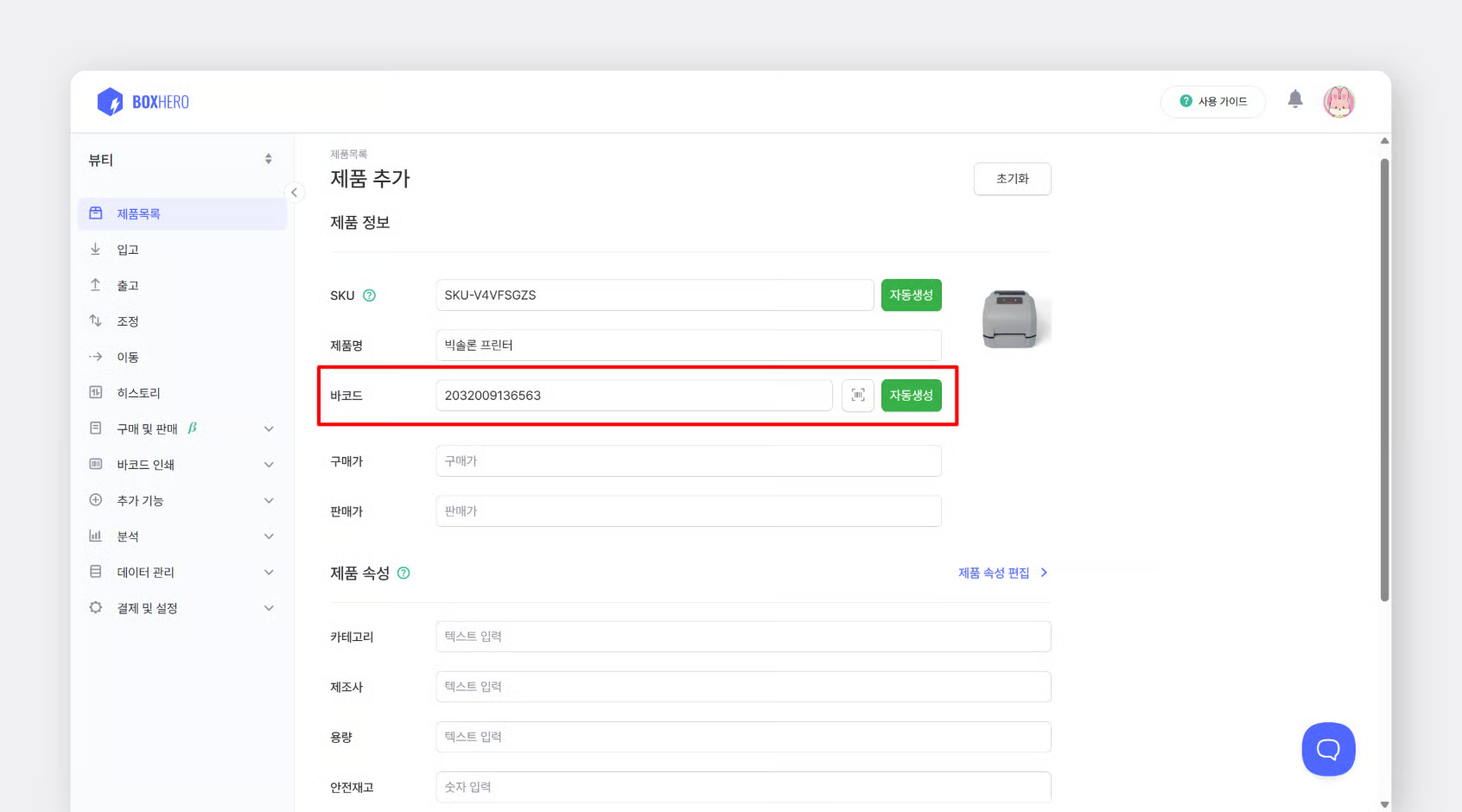This screenshot has height=812, width=1462.
Task: Select the 입고 (stock in) sidebar icon
Action: click(x=95, y=249)
